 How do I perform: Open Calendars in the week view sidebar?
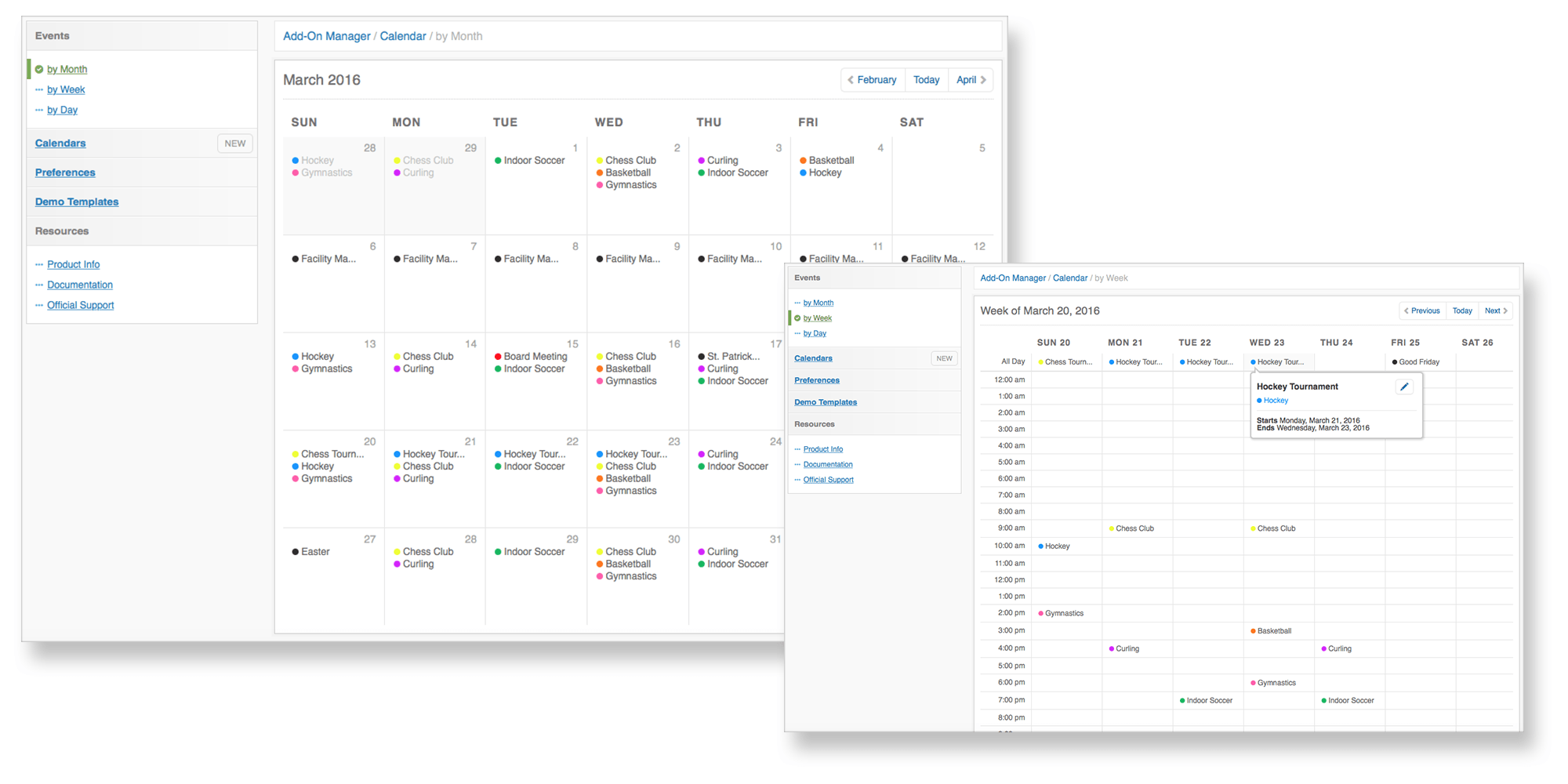pyautogui.click(x=813, y=358)
